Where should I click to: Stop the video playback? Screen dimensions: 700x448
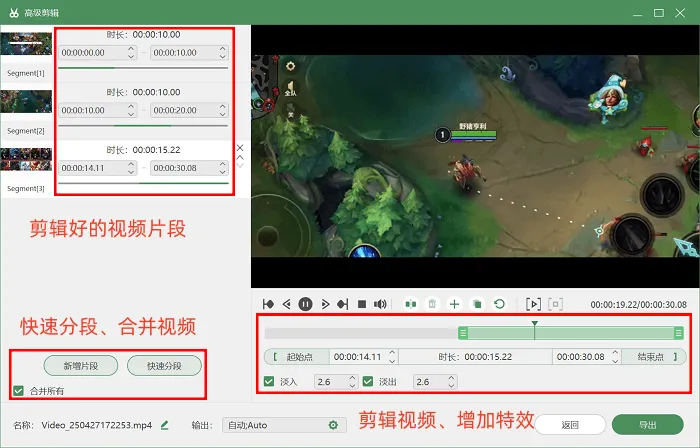362,304
